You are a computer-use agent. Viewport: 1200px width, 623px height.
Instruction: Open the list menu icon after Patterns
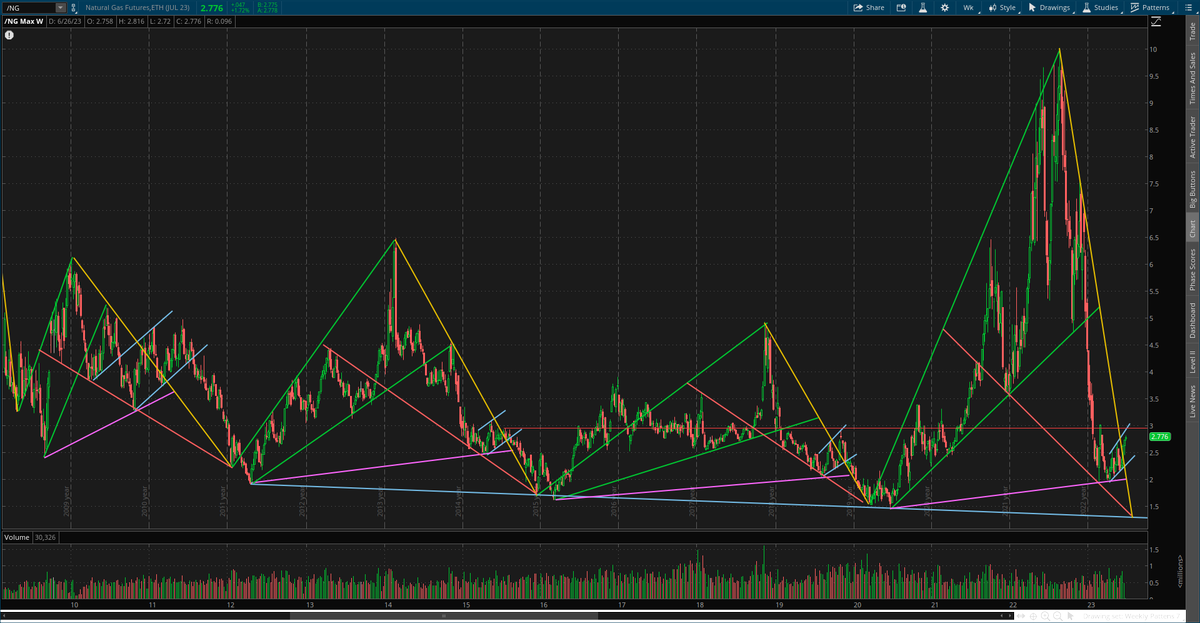tap(1188, 8)
